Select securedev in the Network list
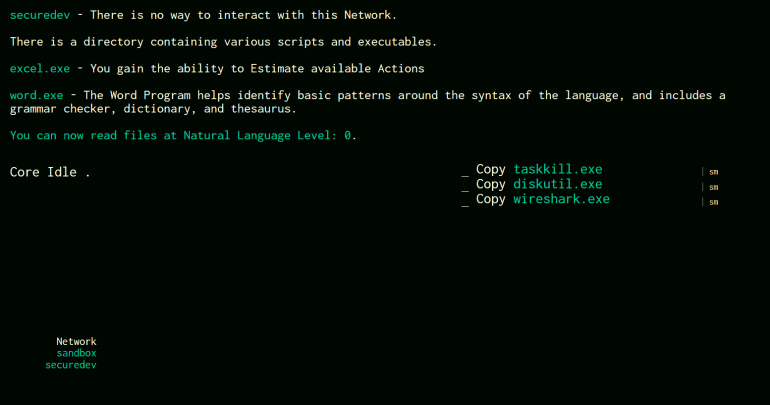 tap(71, 365)
